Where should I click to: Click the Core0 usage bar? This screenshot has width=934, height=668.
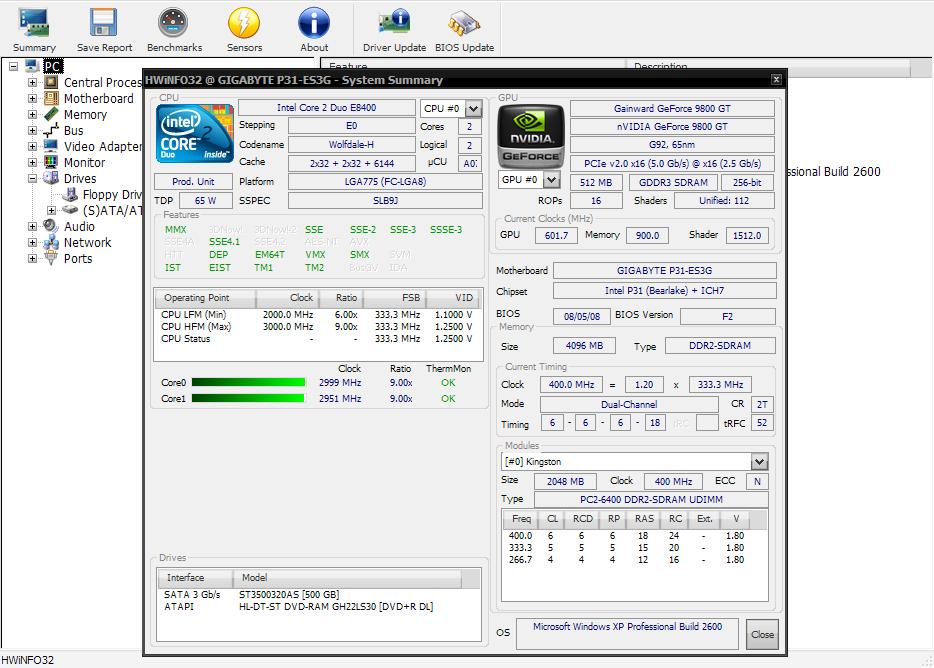(248, 383)
